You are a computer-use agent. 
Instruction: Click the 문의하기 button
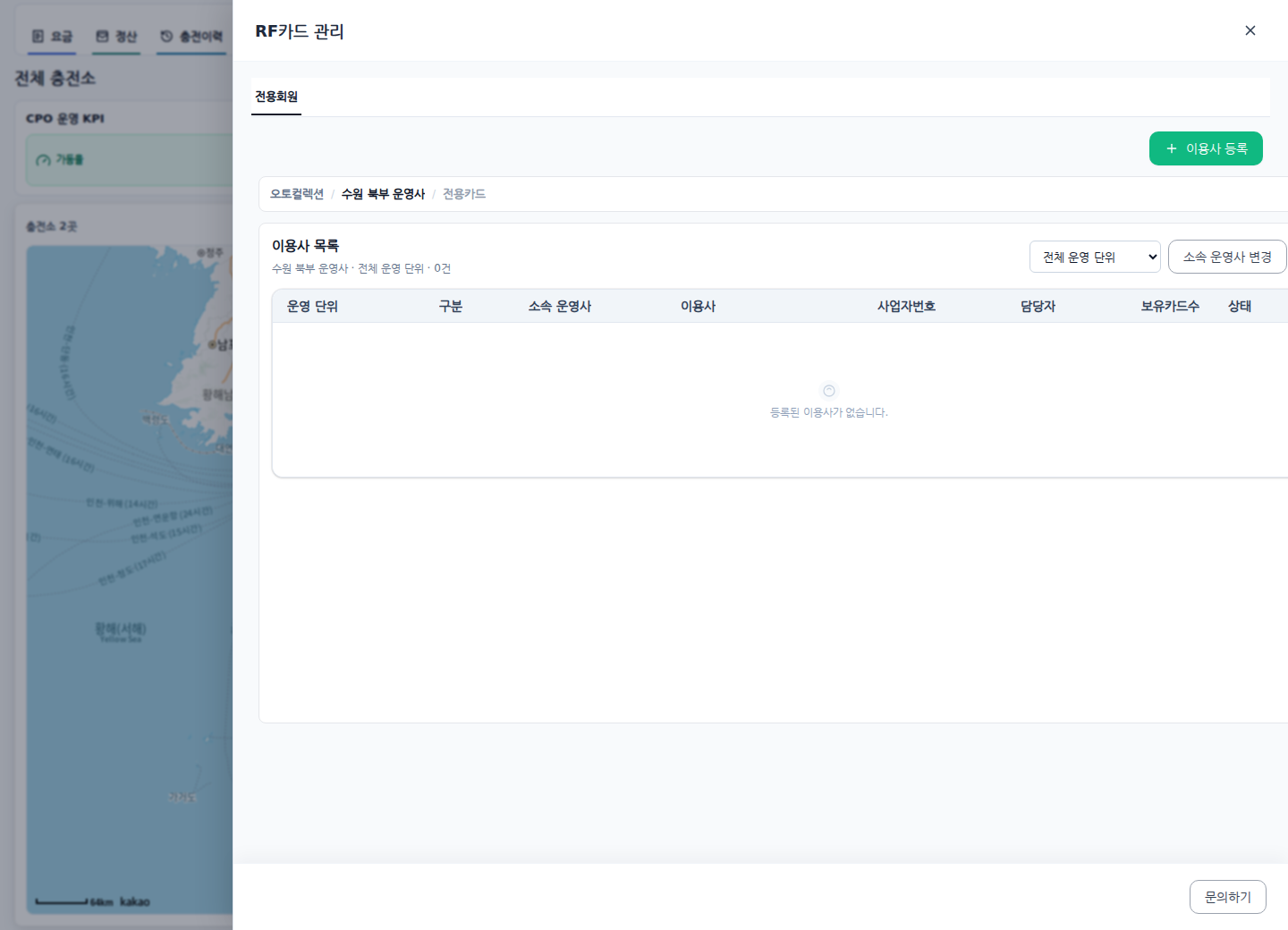tap(1227, 897)
